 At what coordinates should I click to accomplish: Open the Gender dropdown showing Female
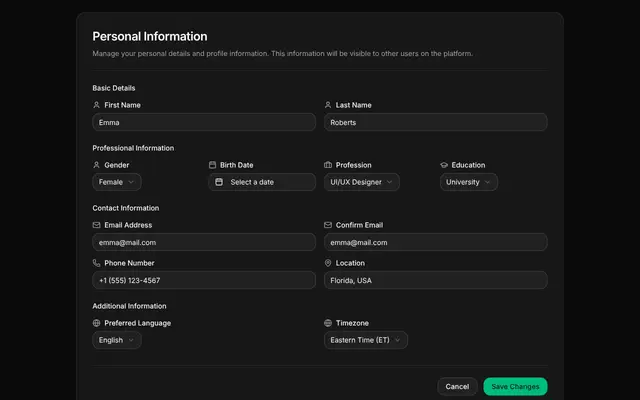point(117,182)
